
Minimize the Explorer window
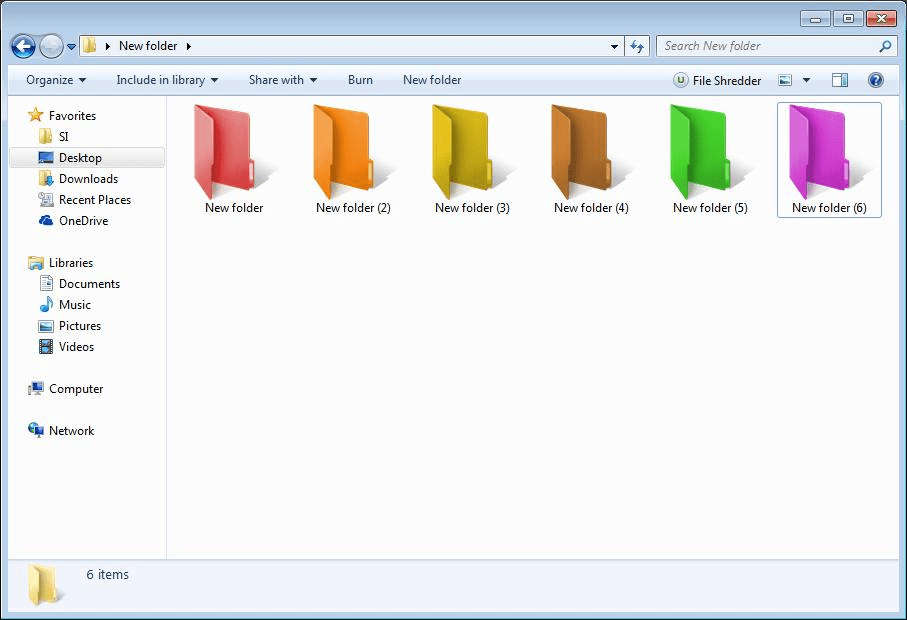pos(816,19)
